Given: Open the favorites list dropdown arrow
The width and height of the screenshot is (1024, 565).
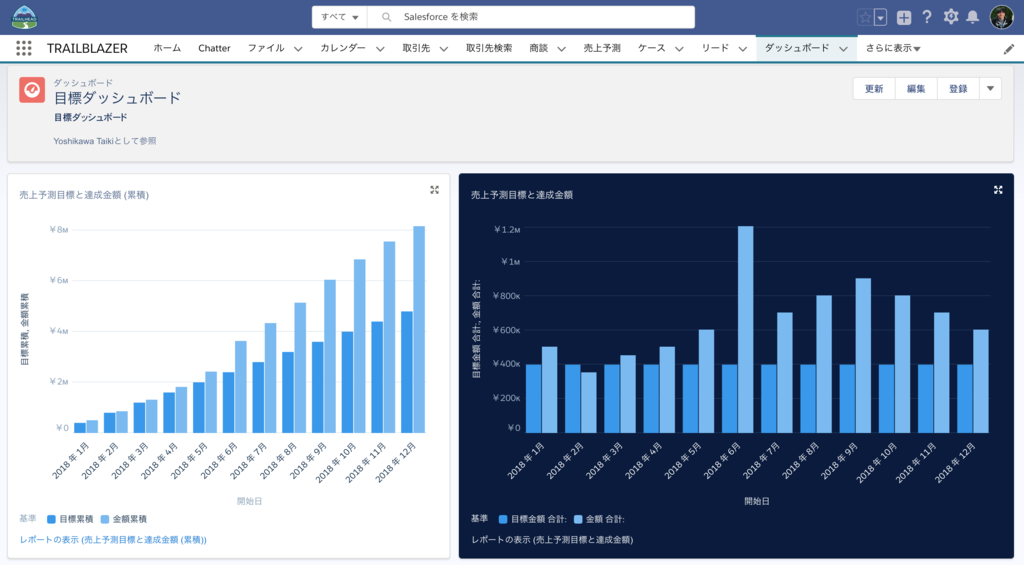Looking at the screenshot, I should point(880,18).
